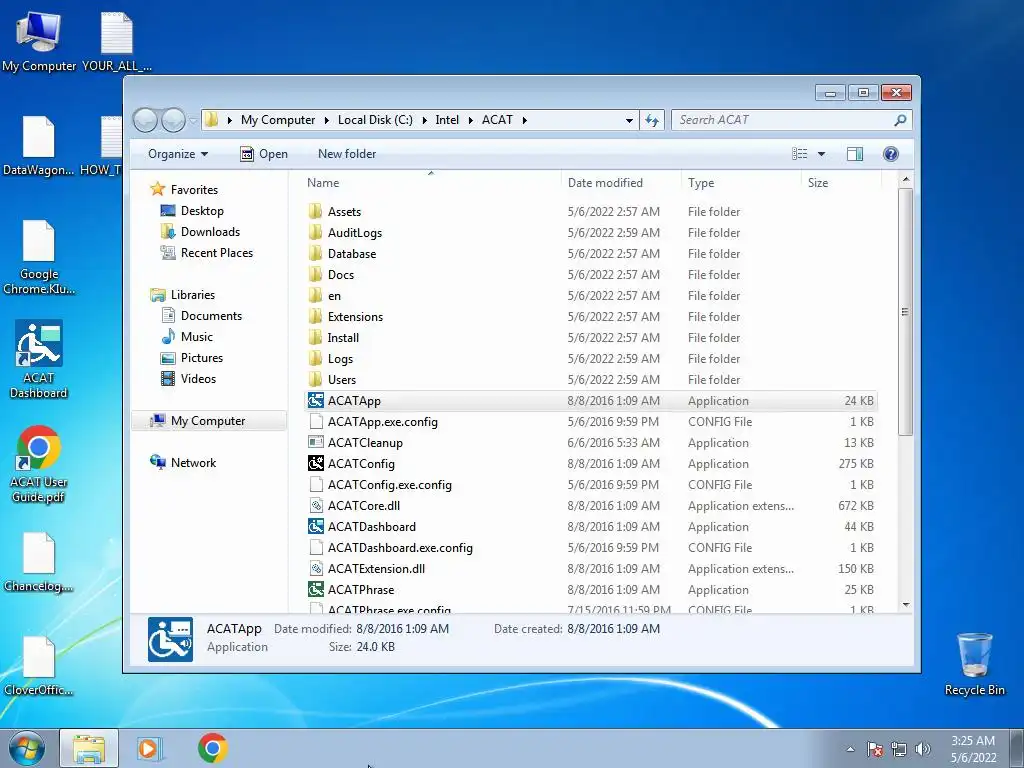The image size is (1024, 768).
Task: Click the Forward navigation button
Action: 173,120
